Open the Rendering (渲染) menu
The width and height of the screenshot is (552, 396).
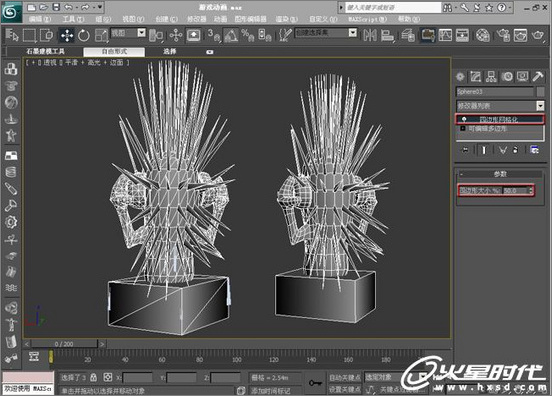[287, 19]
